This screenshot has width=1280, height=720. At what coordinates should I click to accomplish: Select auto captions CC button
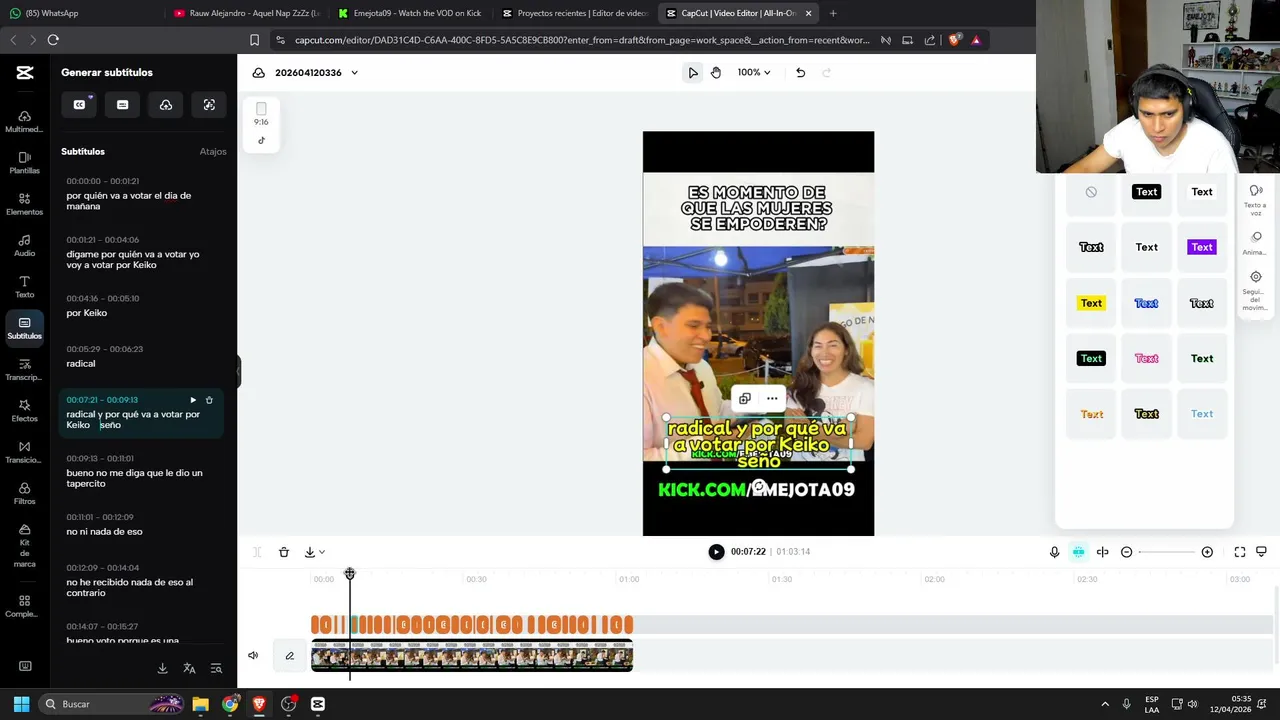(79, 105)
